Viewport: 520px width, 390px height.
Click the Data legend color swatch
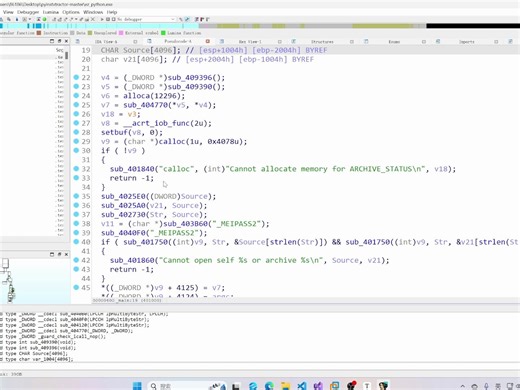coord(72,33)
